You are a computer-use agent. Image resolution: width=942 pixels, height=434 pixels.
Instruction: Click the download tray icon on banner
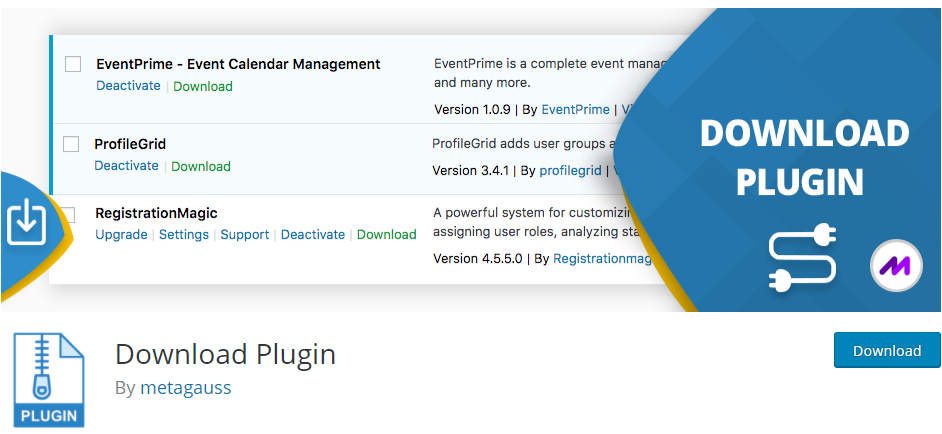pyautogui.click(x=26, y=224)
